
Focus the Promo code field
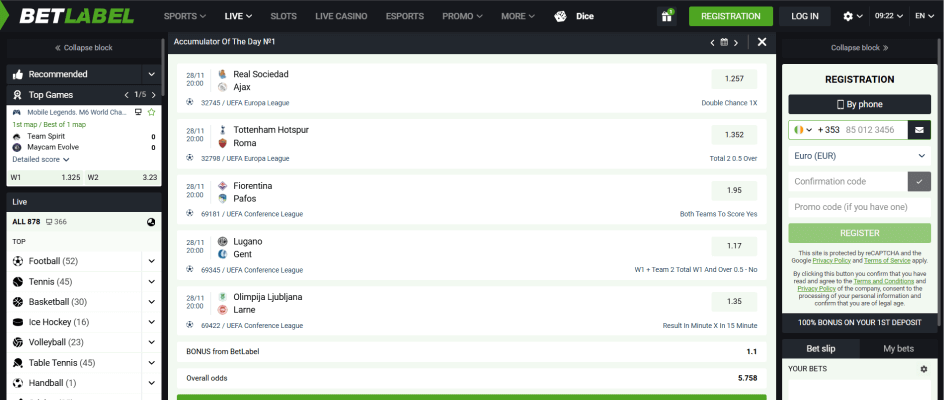[860, 207]
